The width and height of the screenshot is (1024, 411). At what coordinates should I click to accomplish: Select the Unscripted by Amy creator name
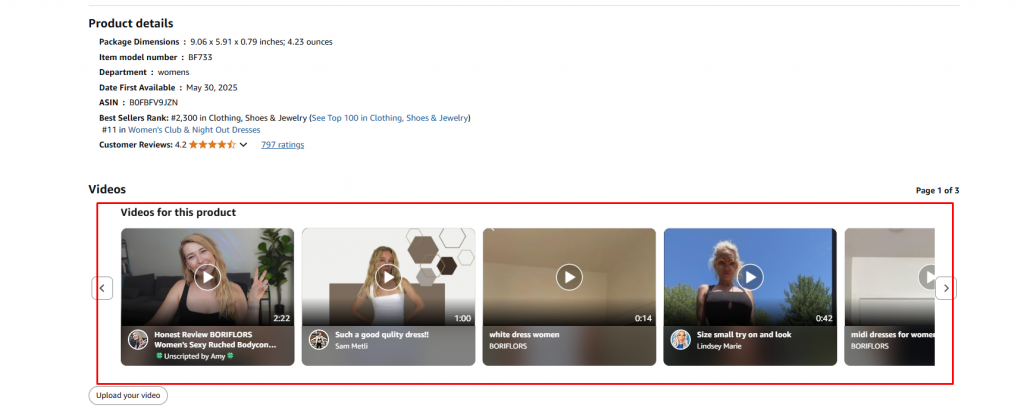(x=194, y=356)
